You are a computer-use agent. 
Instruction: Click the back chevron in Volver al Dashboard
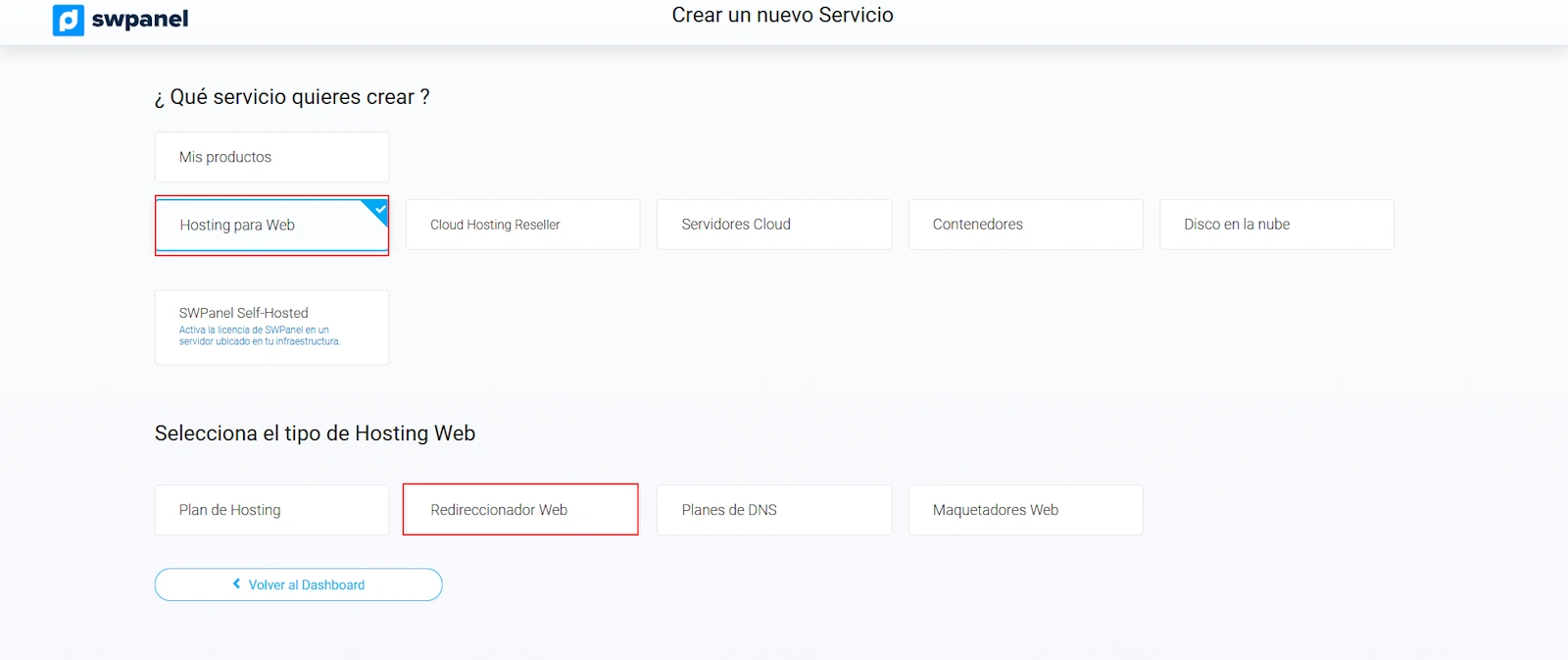pyautogui.click(x=236, y=584)
